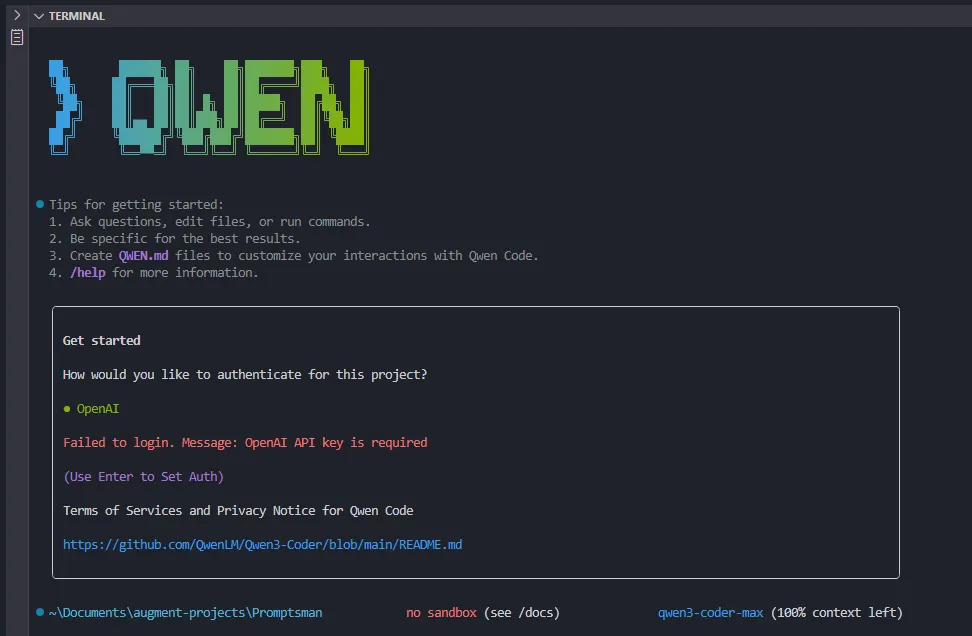Select the OpenAI authentication option
Image resolution: width=972 pixels, height=636 pixels.
91,409
